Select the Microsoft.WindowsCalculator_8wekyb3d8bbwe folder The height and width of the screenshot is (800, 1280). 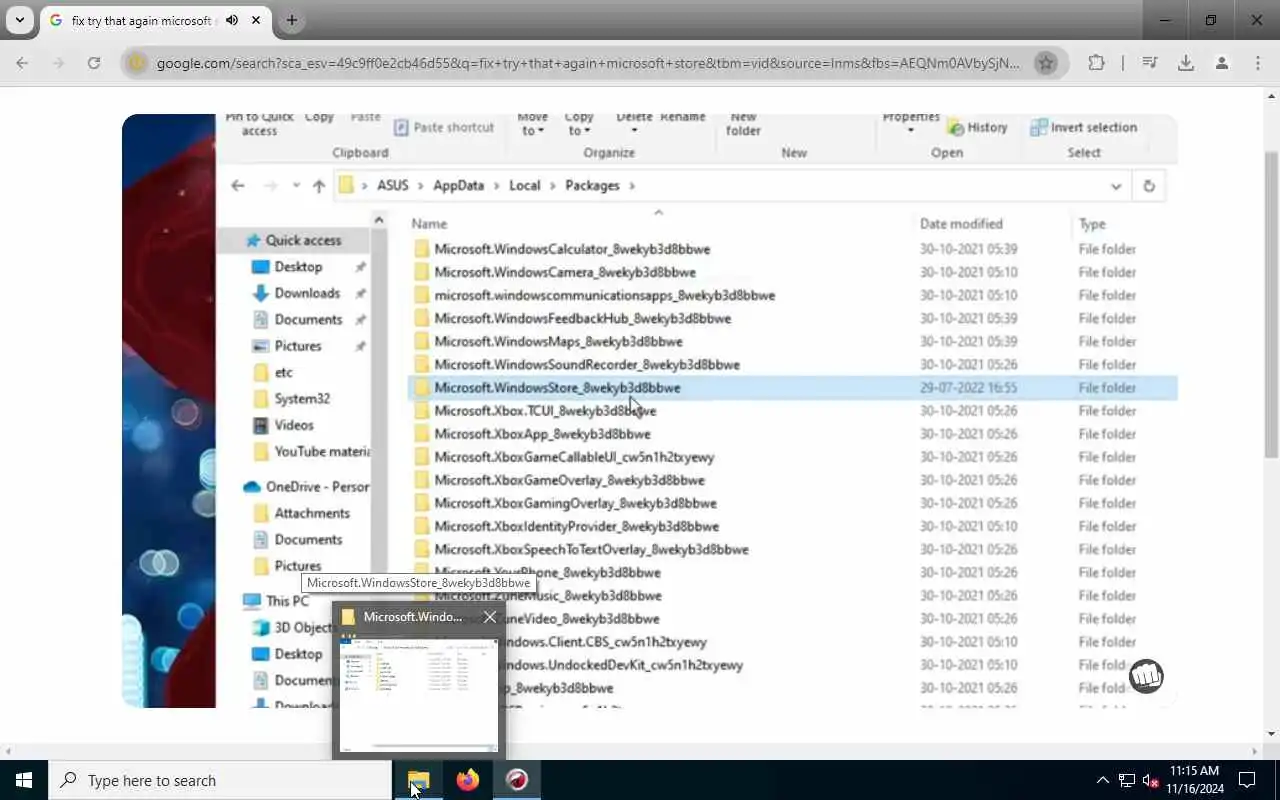point(572,249)
